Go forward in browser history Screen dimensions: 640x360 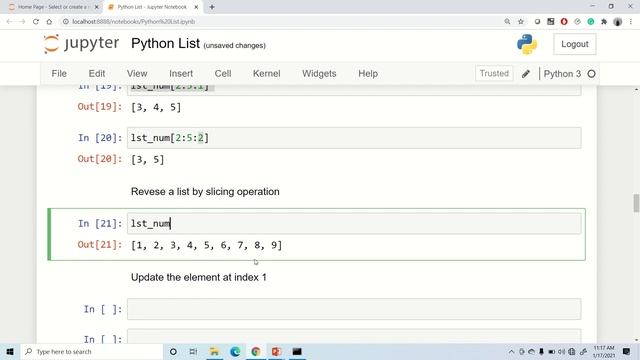(22, 22)
